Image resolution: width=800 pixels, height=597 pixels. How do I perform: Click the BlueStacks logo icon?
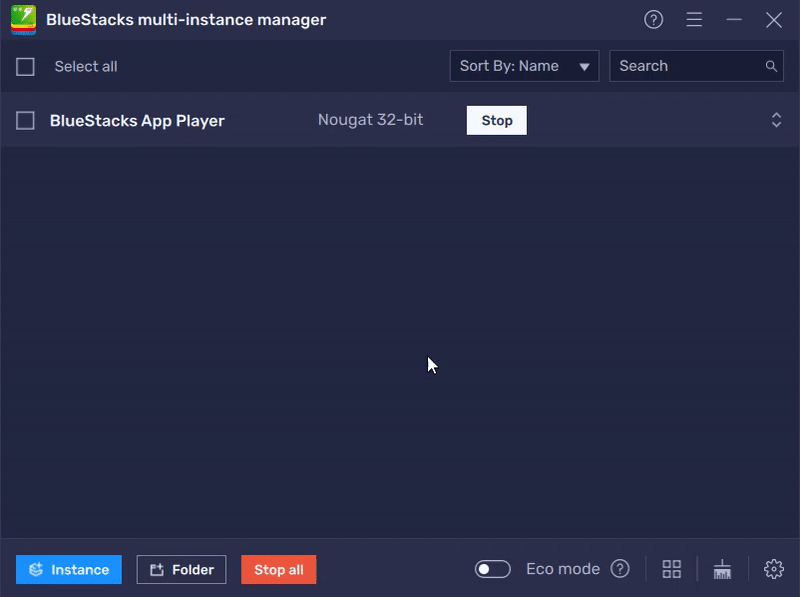pyautogui.click(x=23, y=20)
